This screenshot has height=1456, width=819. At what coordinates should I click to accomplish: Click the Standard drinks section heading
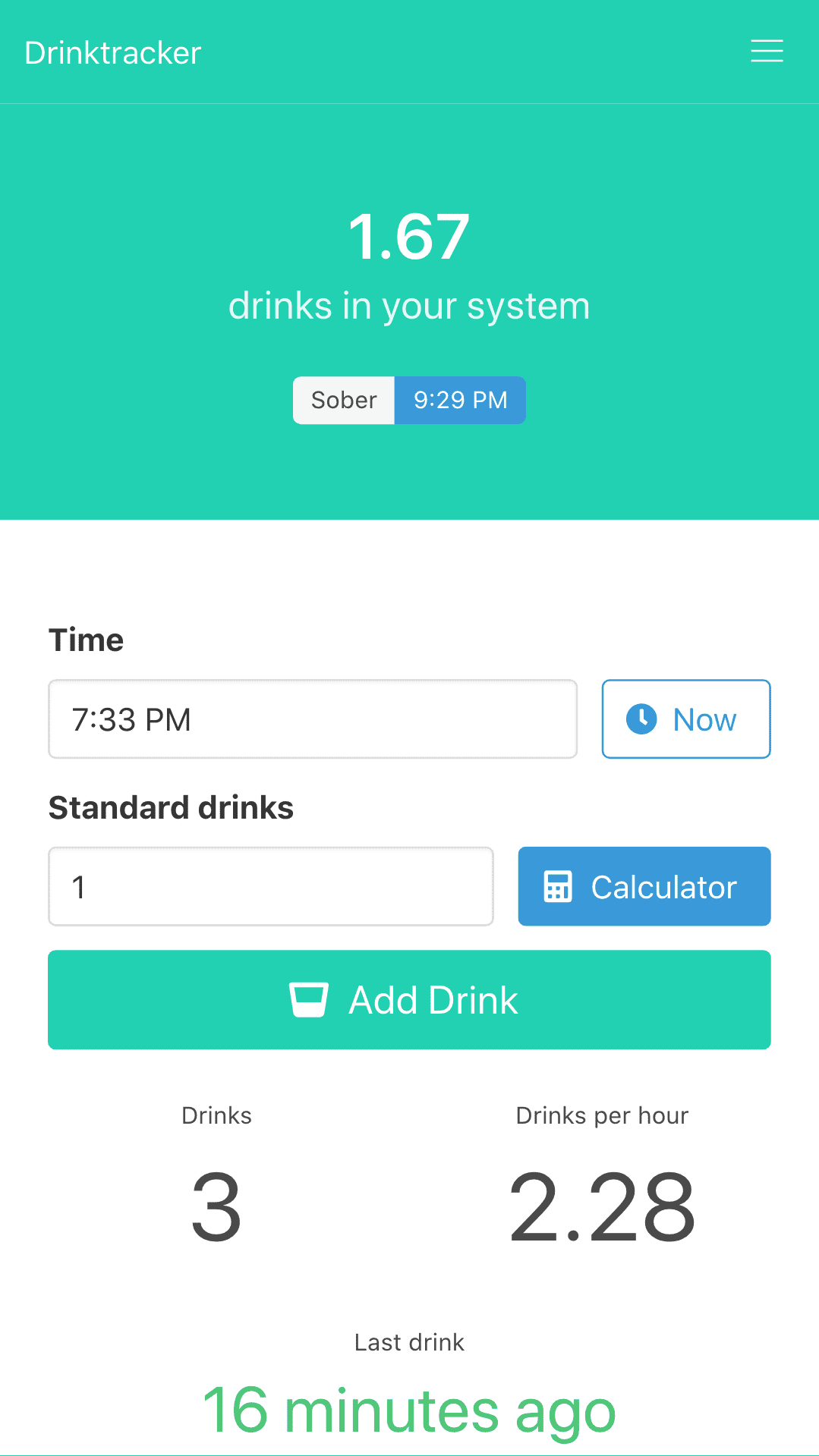171,807
